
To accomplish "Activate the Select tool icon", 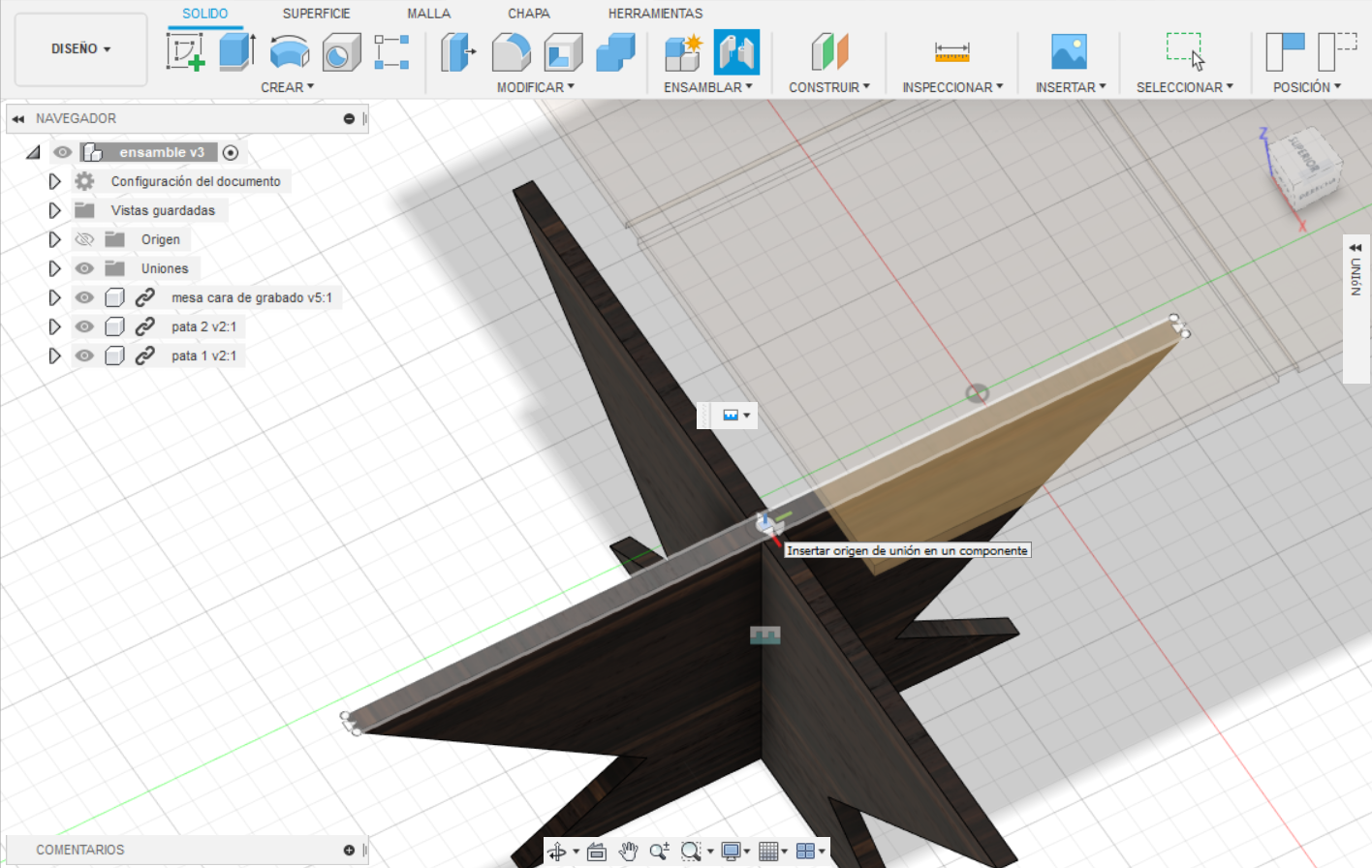I will 1185,52.
